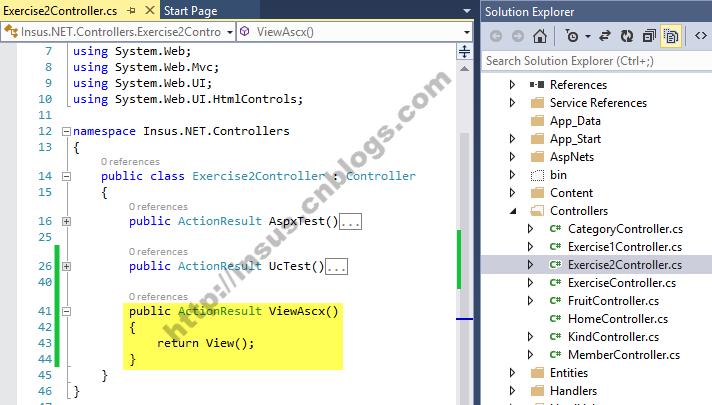Viewport: 712px width, 405px height.
Task: Collapse the ViewAscx method outline
Action: 66,311
